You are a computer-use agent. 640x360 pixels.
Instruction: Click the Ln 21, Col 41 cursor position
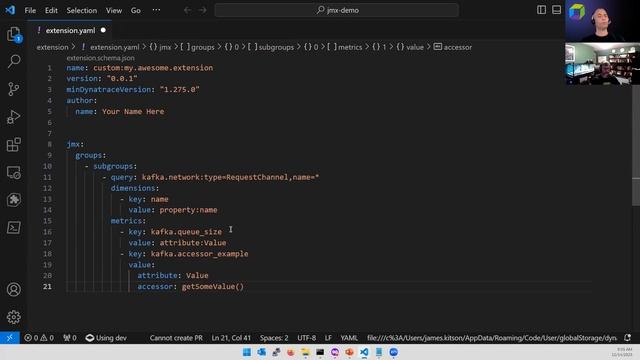click(231, 338)
